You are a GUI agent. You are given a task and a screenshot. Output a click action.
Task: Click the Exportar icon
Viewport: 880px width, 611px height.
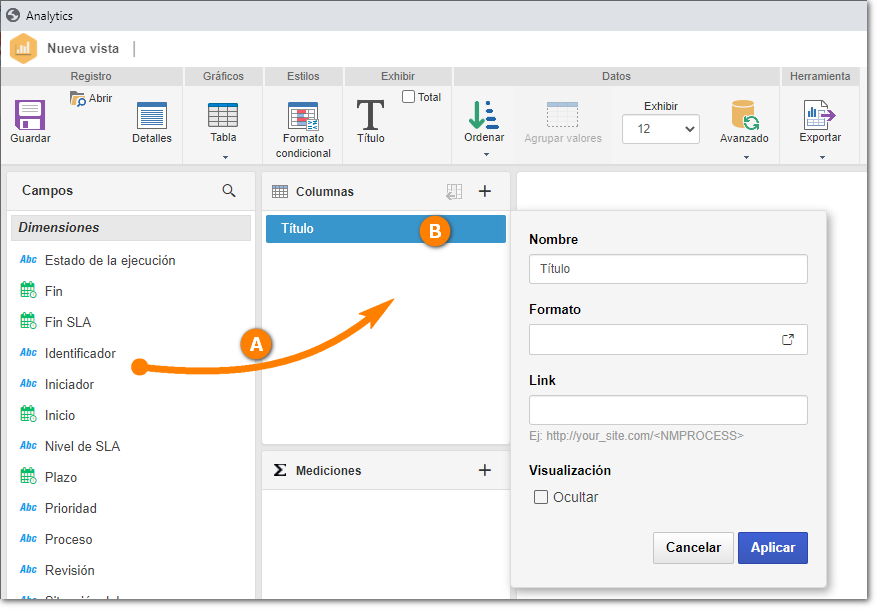pos(819,115)
